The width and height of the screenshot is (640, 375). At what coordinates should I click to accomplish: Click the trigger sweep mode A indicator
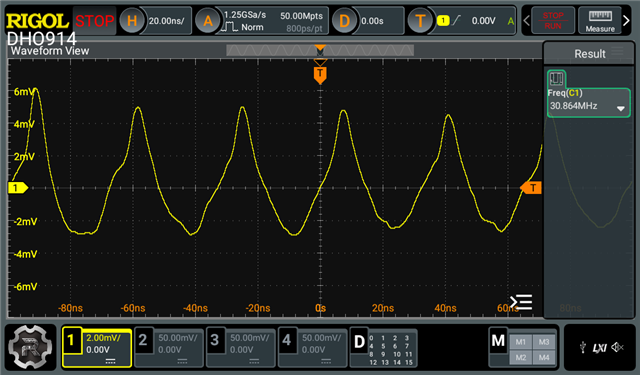click(511, 21)
